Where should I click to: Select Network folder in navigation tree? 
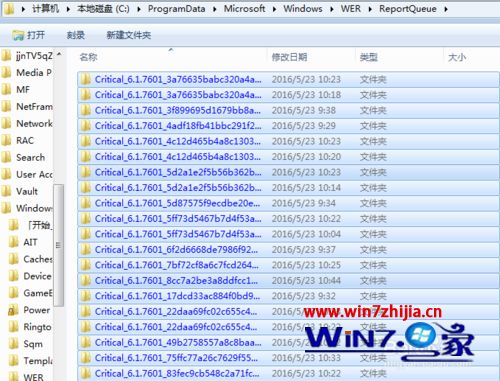27,123
